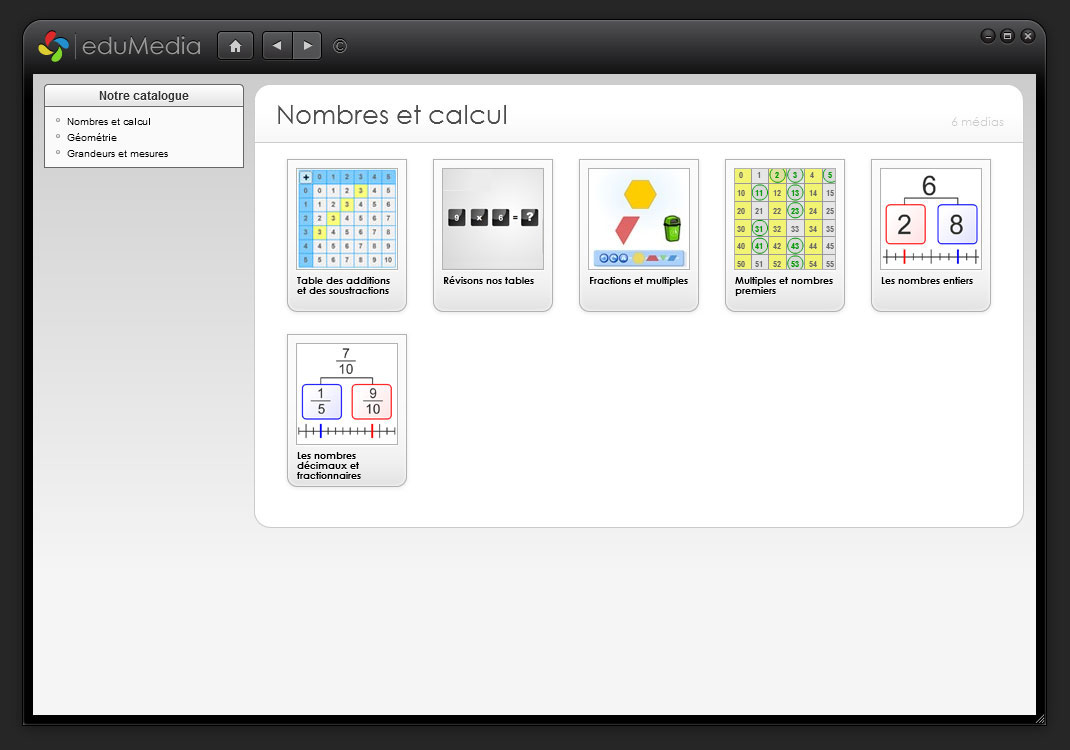Go back with the left arrow button

[x=277, y=46]
